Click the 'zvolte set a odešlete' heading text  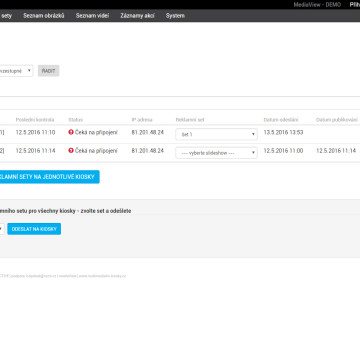[x=106, y=211]
